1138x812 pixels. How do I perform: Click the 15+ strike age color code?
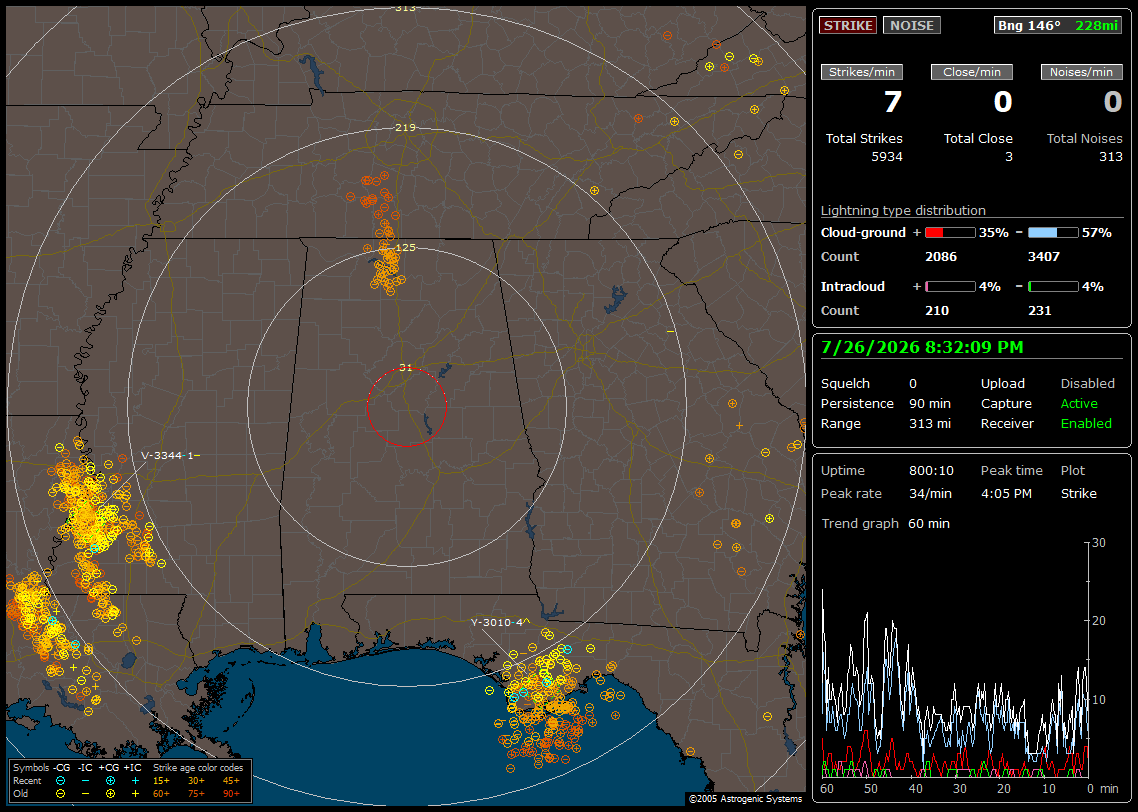click(x=161, y=781)
